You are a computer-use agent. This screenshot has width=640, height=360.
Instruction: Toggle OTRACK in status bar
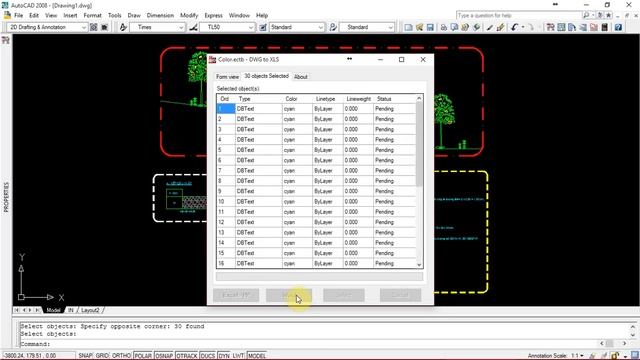(x=187, y=356)
